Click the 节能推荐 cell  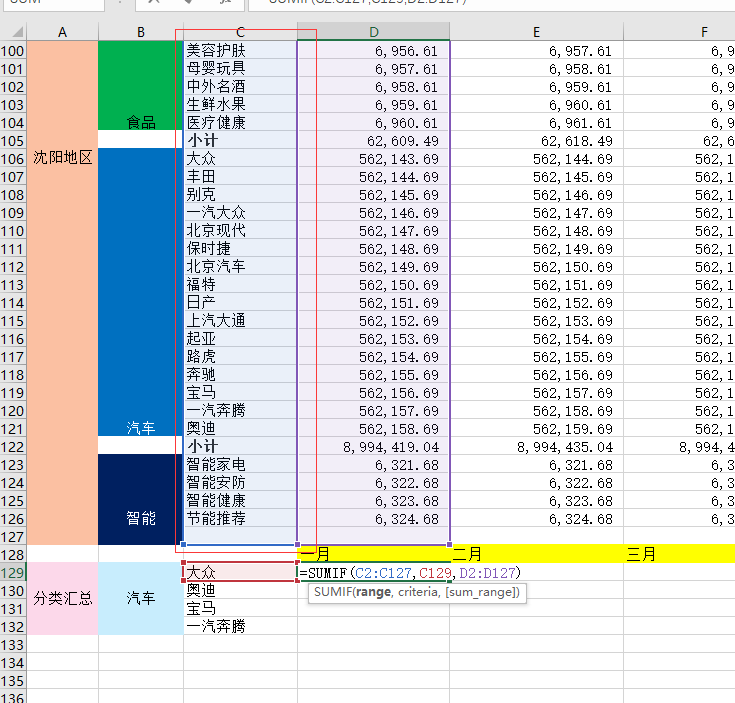coord(240,518)
